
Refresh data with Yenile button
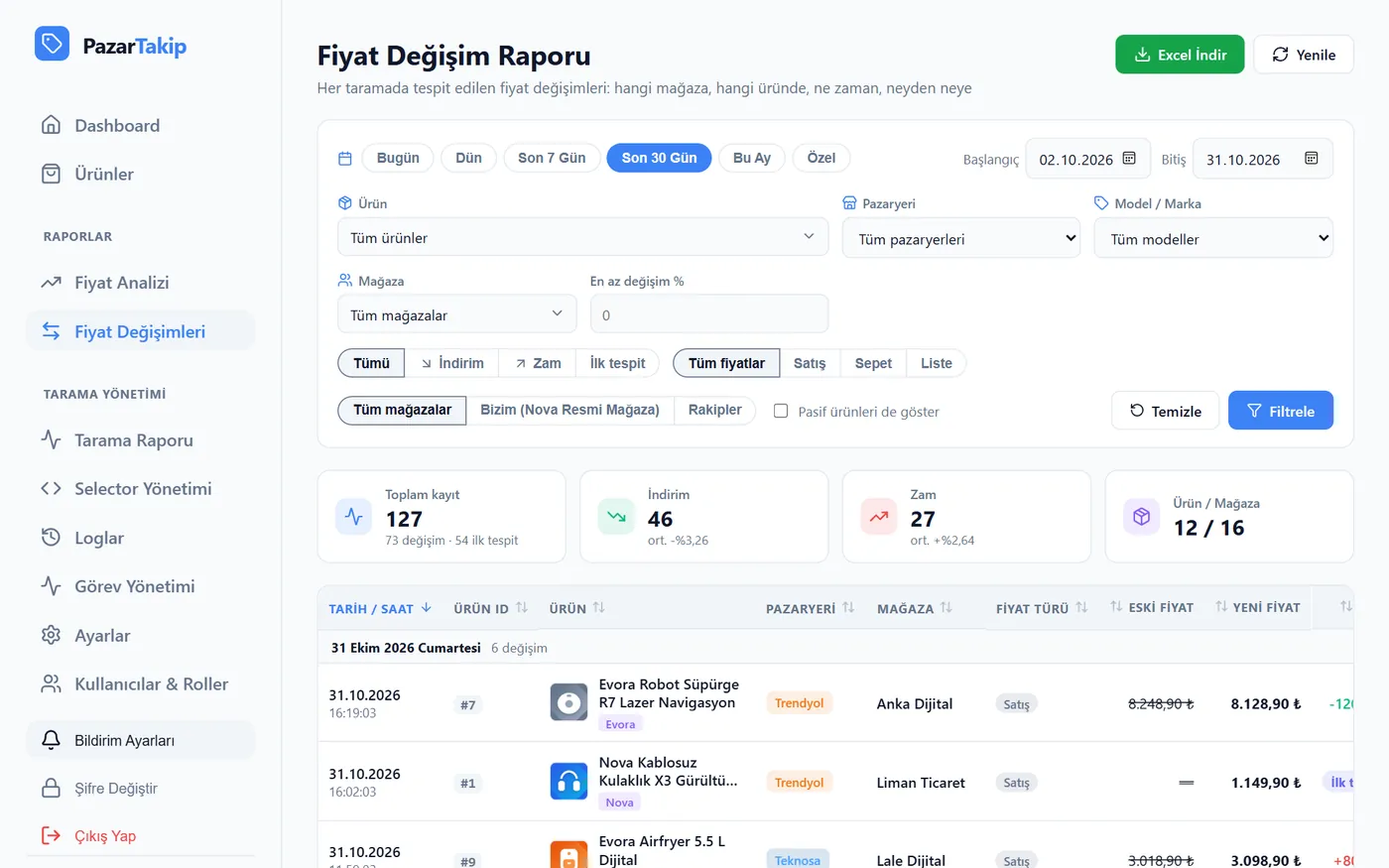click(x=1304, y=55)
